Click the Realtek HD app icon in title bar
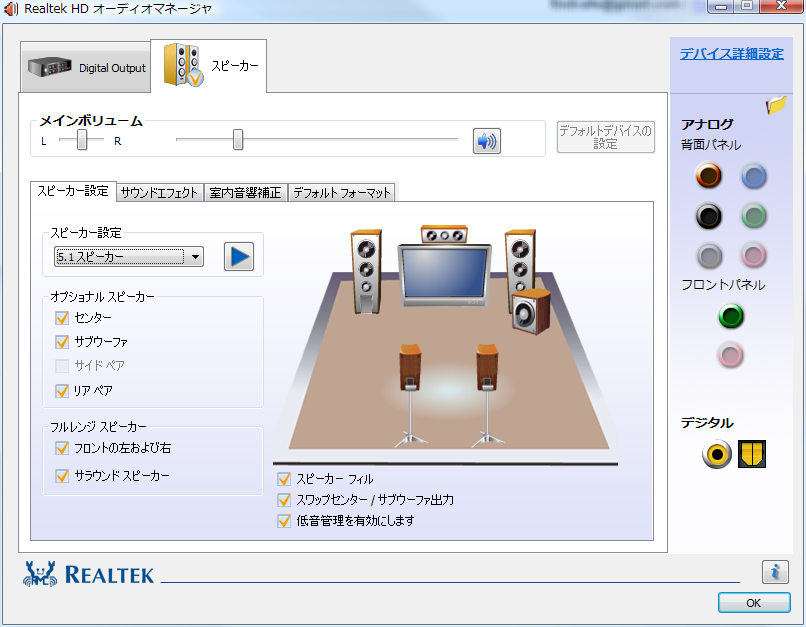The height and width of the screenshot is (627, 806). (11, 9)
